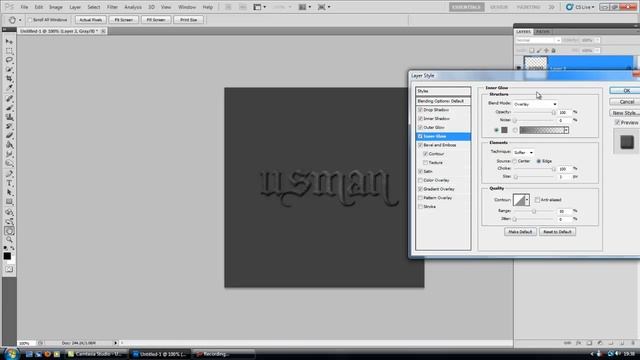Select the Rectangular Marquee tool
This screenshot has width=640, height=360.
tap(9, 51)
